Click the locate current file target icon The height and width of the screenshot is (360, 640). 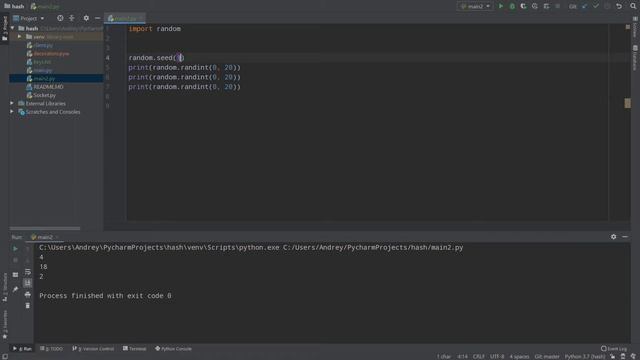pyautogui.click(x=60, y=18)
